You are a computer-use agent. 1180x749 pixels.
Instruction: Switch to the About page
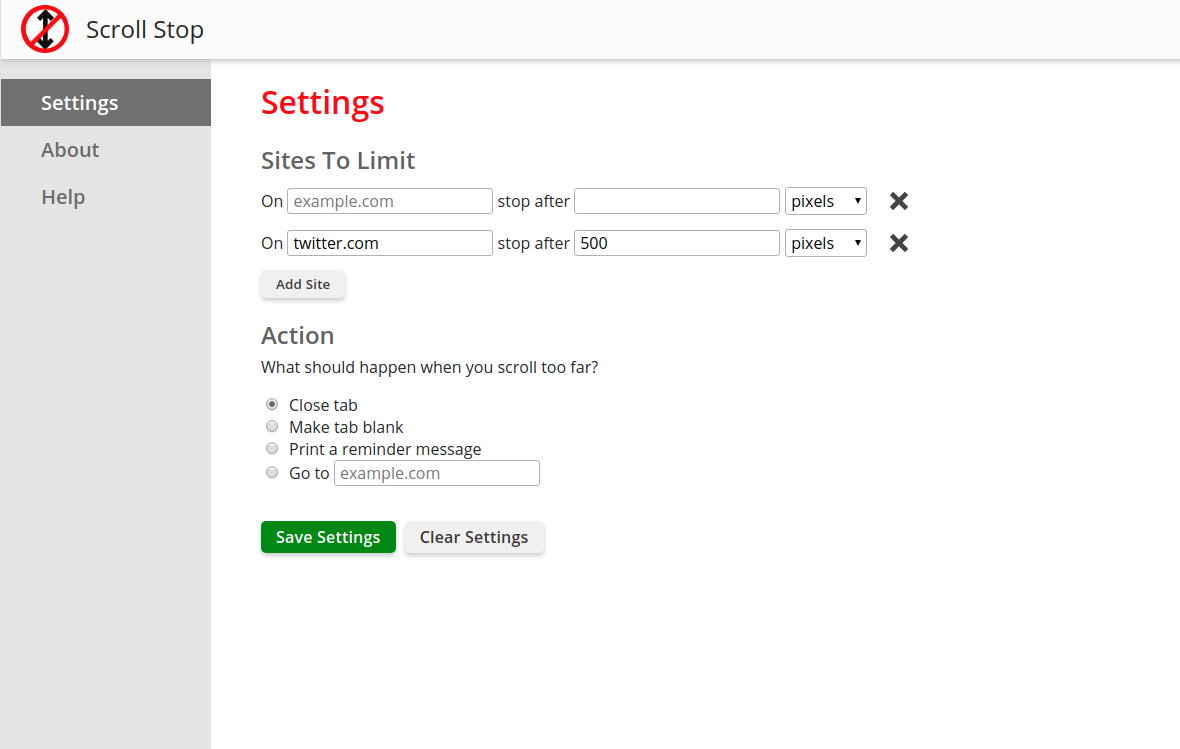tap(70, 150)
